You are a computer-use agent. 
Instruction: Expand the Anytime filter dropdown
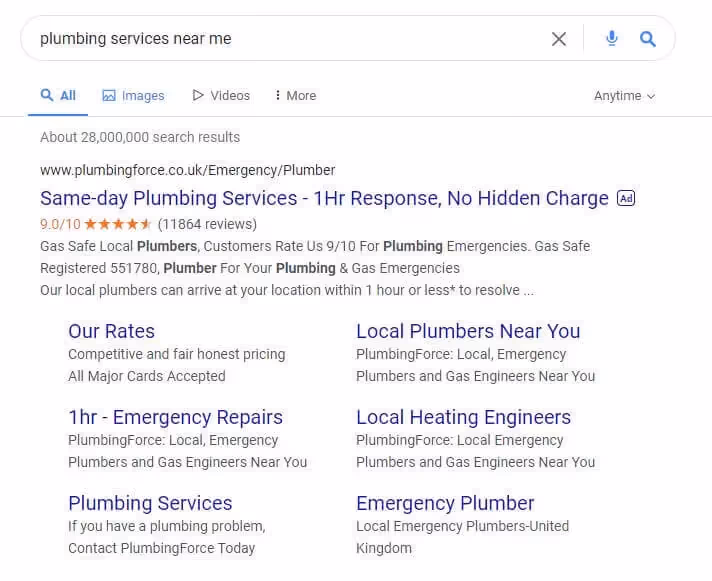click(x=624, y=96)
